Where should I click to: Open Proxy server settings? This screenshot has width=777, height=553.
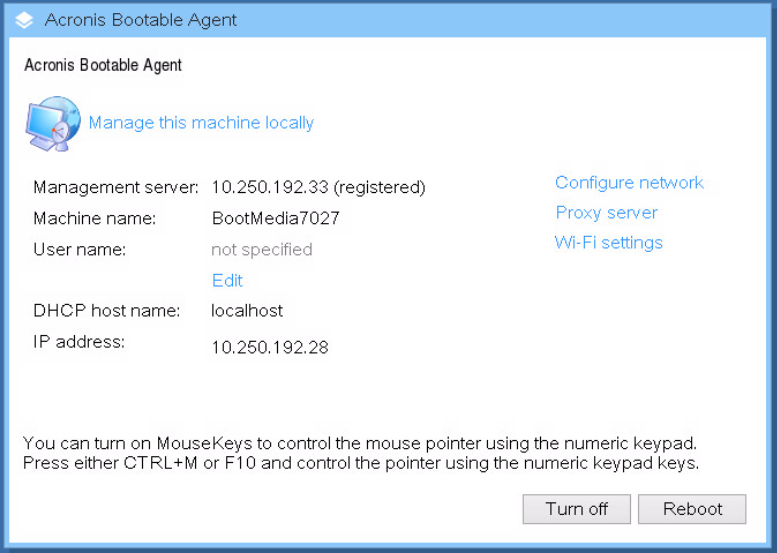[x=606, y=212]
